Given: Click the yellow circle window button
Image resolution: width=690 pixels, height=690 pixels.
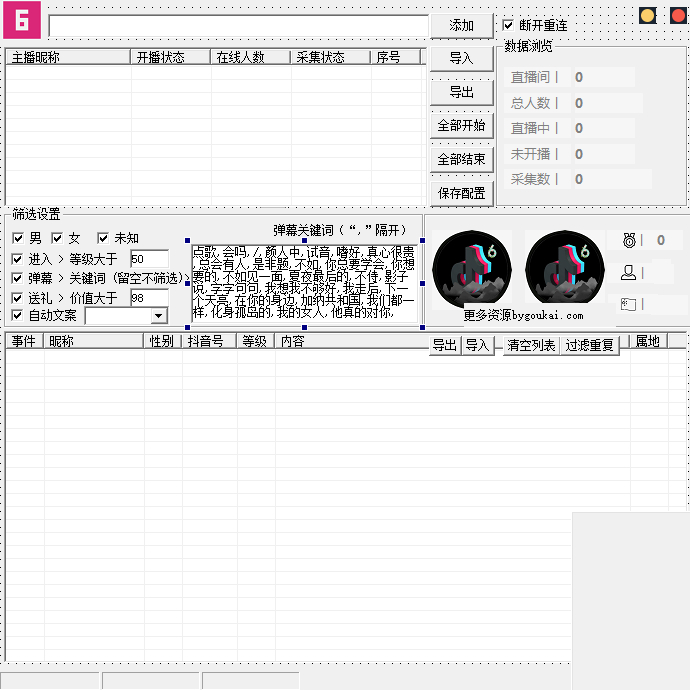Looking at the screenshot, I should (x=647, y=16).
